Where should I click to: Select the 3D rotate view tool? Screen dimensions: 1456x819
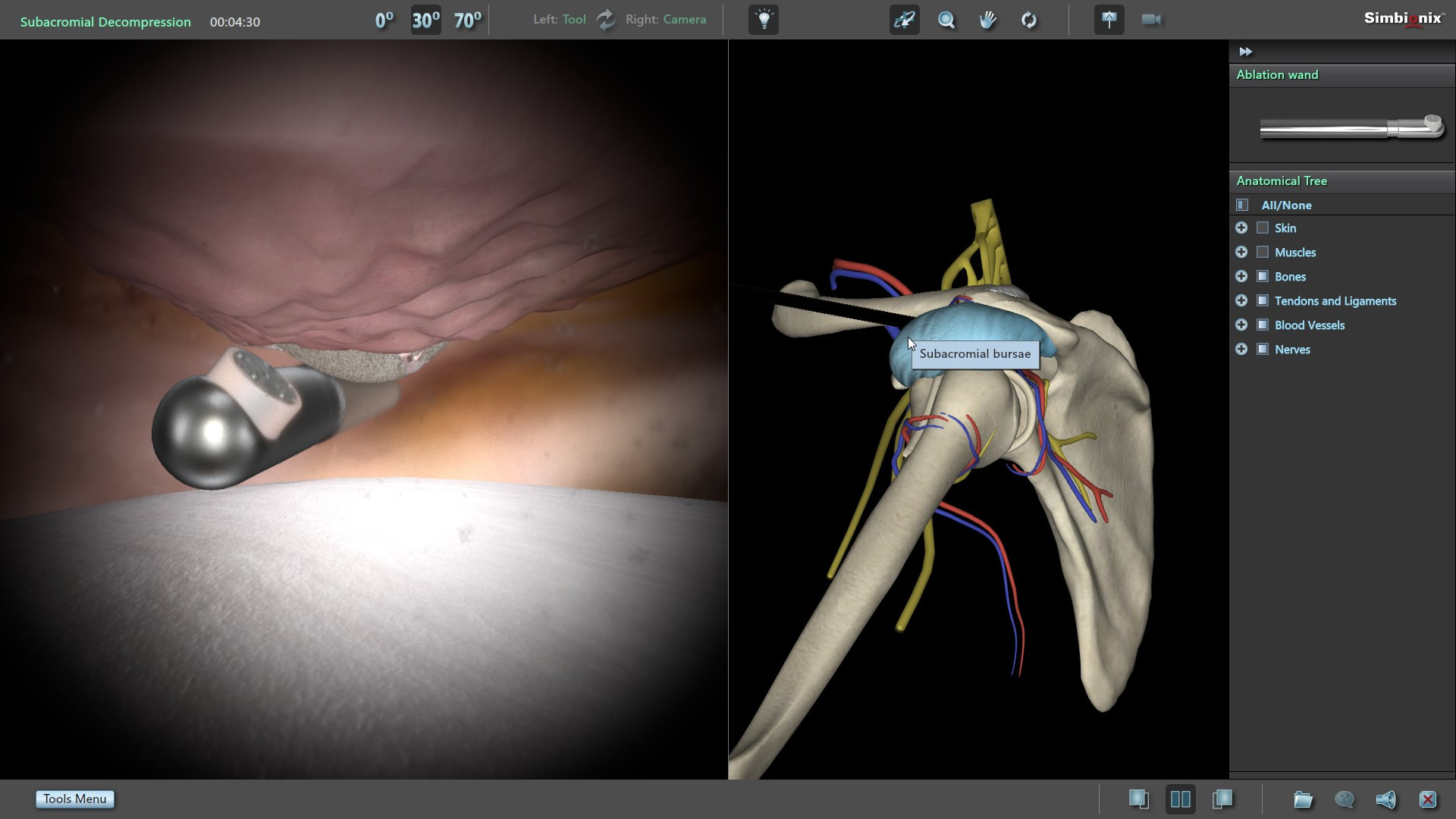coord(904,20)
